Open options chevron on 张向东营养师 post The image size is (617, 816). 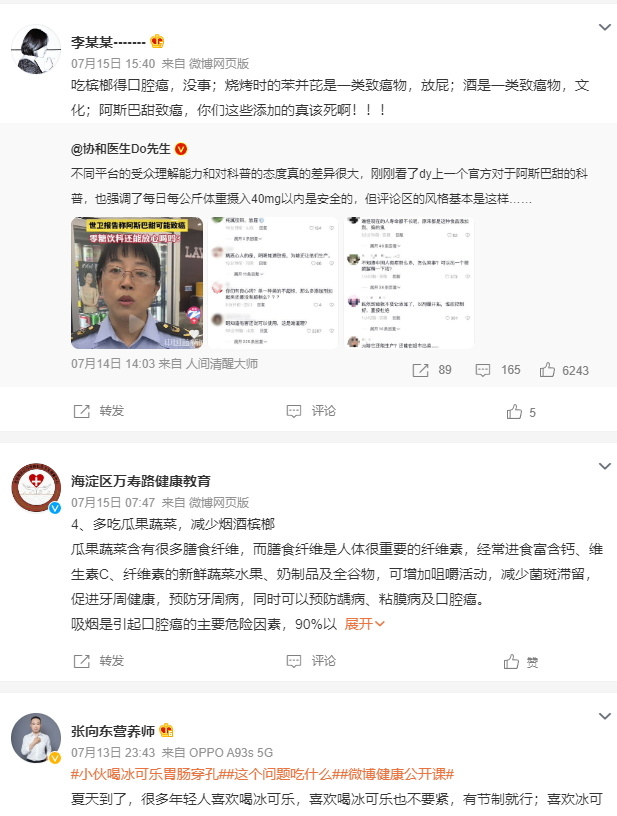click(605, 716)
